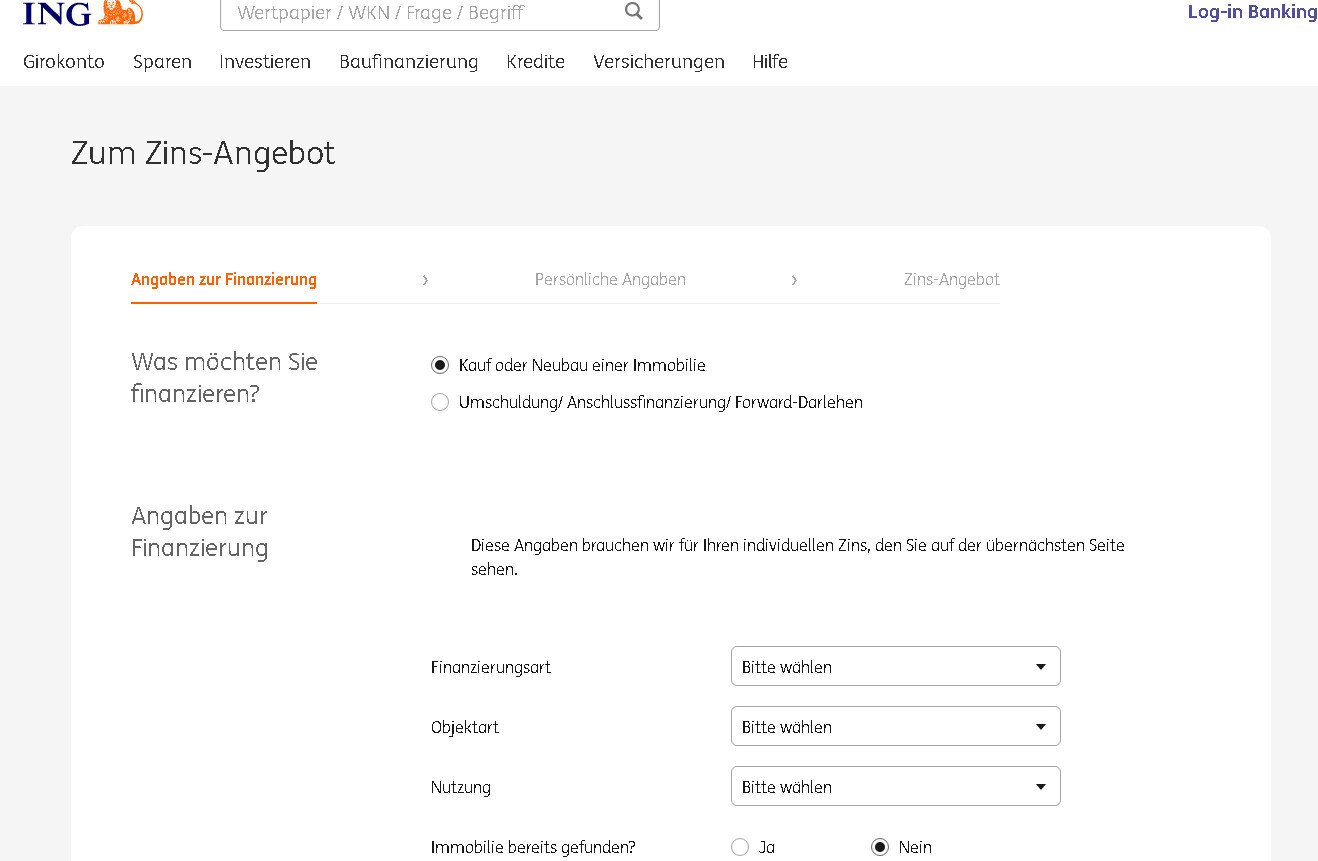This screenshot has width=1318, height=861.
Task: Open the Kredite menu
Action: coord(535,61)
